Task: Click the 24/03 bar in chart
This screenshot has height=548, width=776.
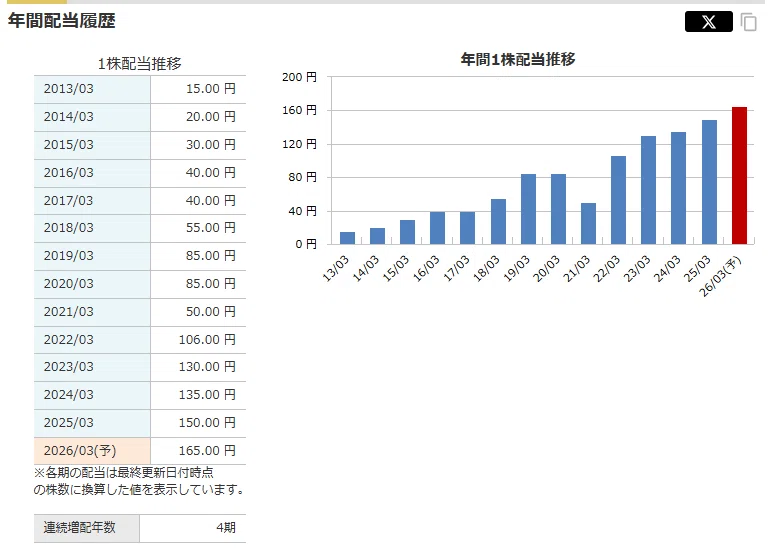Action: [x=679, y=188]
